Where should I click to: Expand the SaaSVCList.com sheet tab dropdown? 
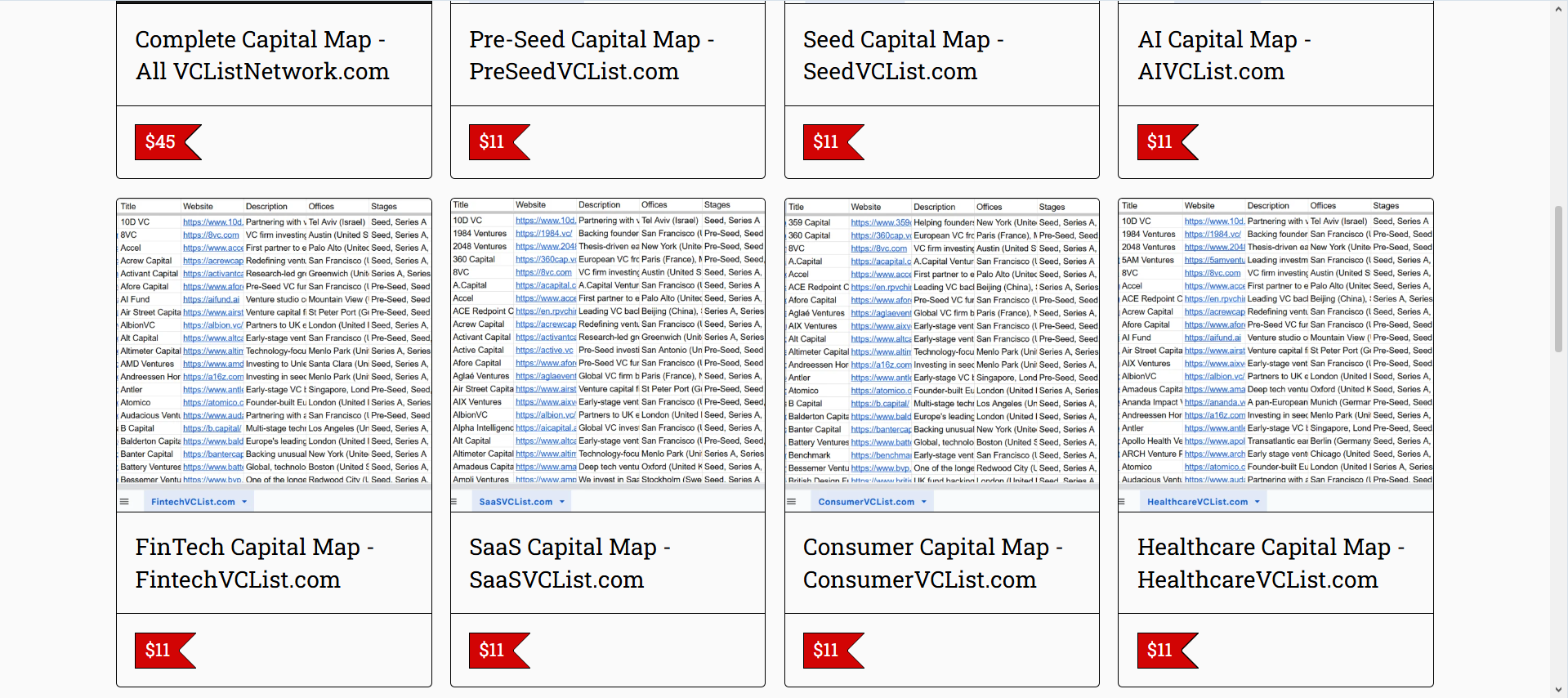click(562, 502)
